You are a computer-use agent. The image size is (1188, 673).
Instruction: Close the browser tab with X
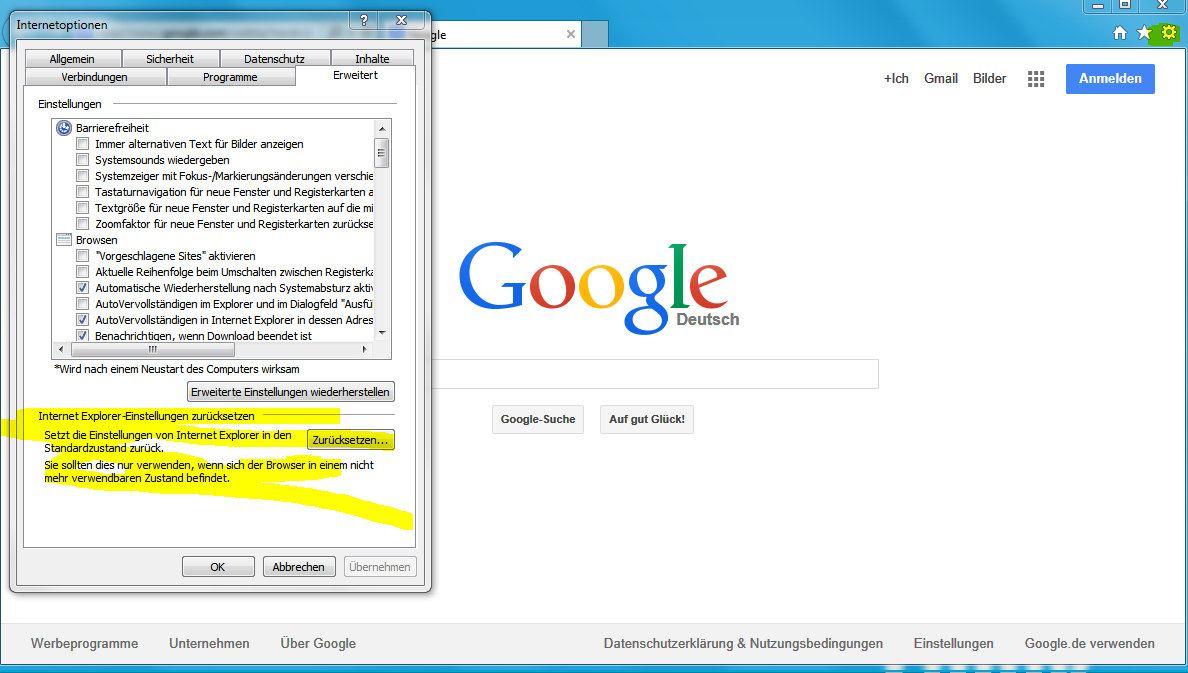point(571,34)
